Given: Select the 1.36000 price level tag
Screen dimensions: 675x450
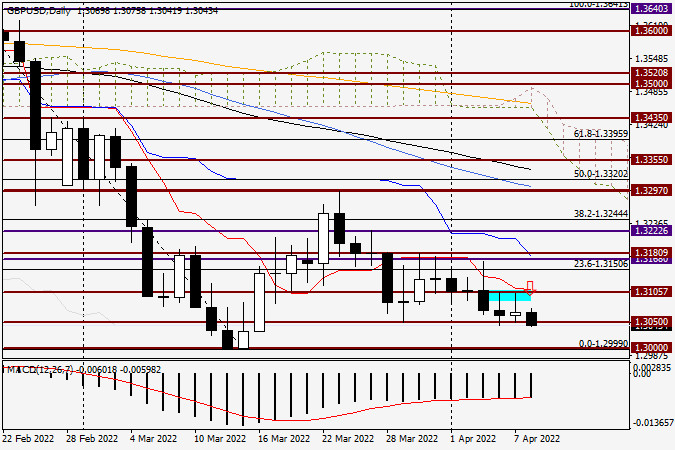Looking at the screenshot, I should [x=651, y=31].
